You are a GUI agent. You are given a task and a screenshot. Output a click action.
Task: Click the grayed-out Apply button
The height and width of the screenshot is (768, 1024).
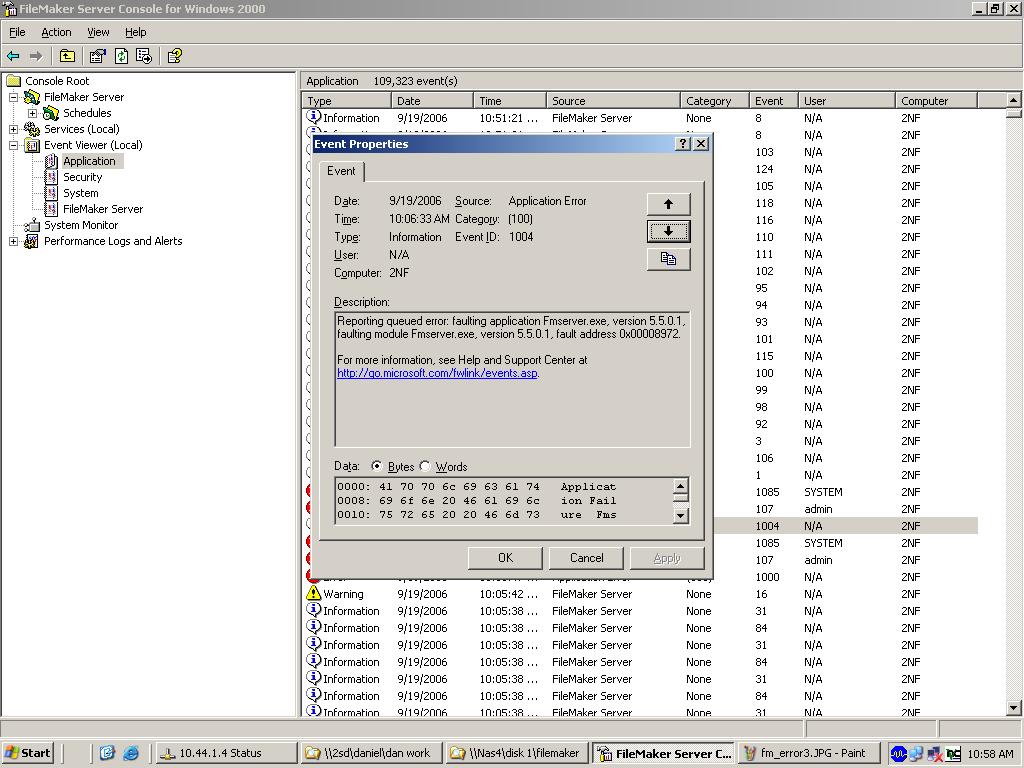click(667, 558)
